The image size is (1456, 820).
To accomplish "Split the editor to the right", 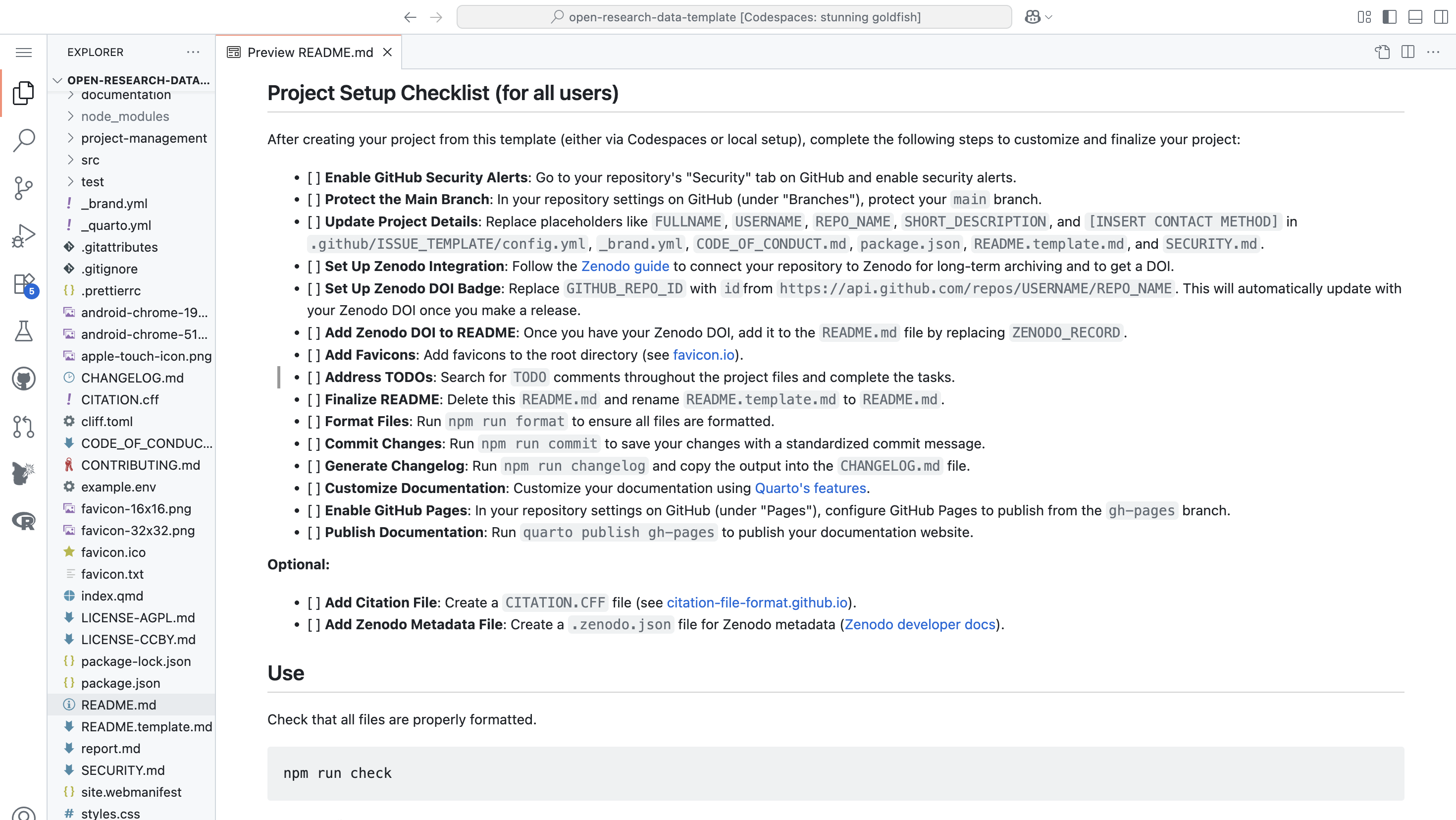I will (x=1408, y=52).
